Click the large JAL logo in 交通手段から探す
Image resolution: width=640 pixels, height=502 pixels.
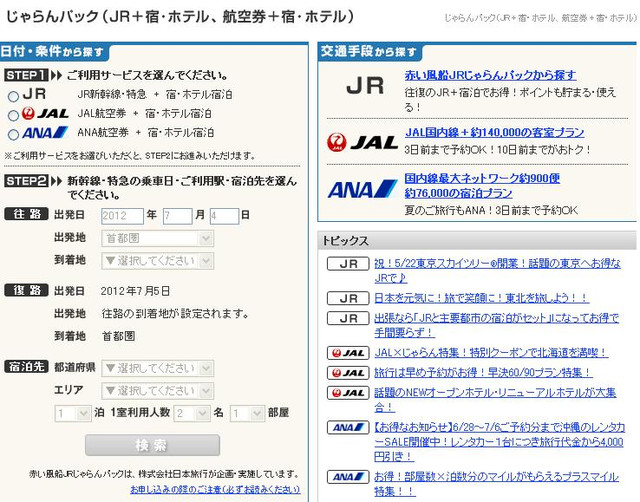[x=362, y=142]
